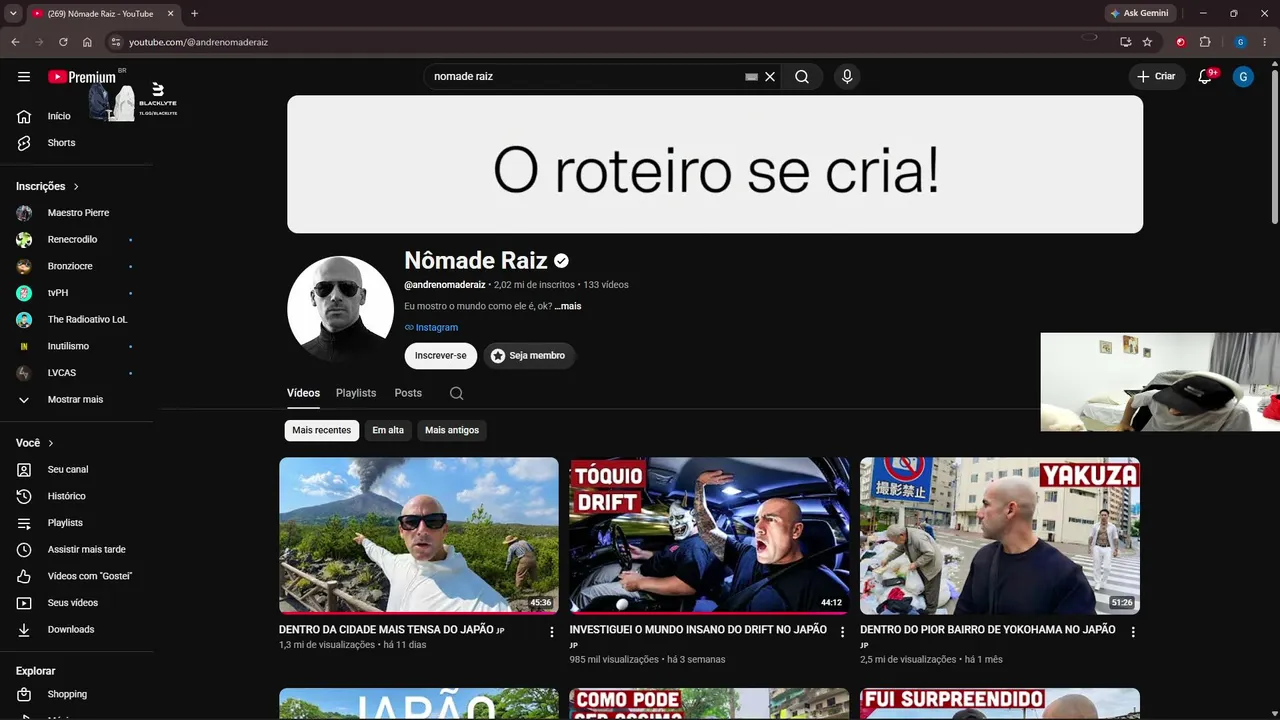Open browser extensions puzzle icon
The width and height of the screenshot is (1280, 720).
coord(1205,42)
